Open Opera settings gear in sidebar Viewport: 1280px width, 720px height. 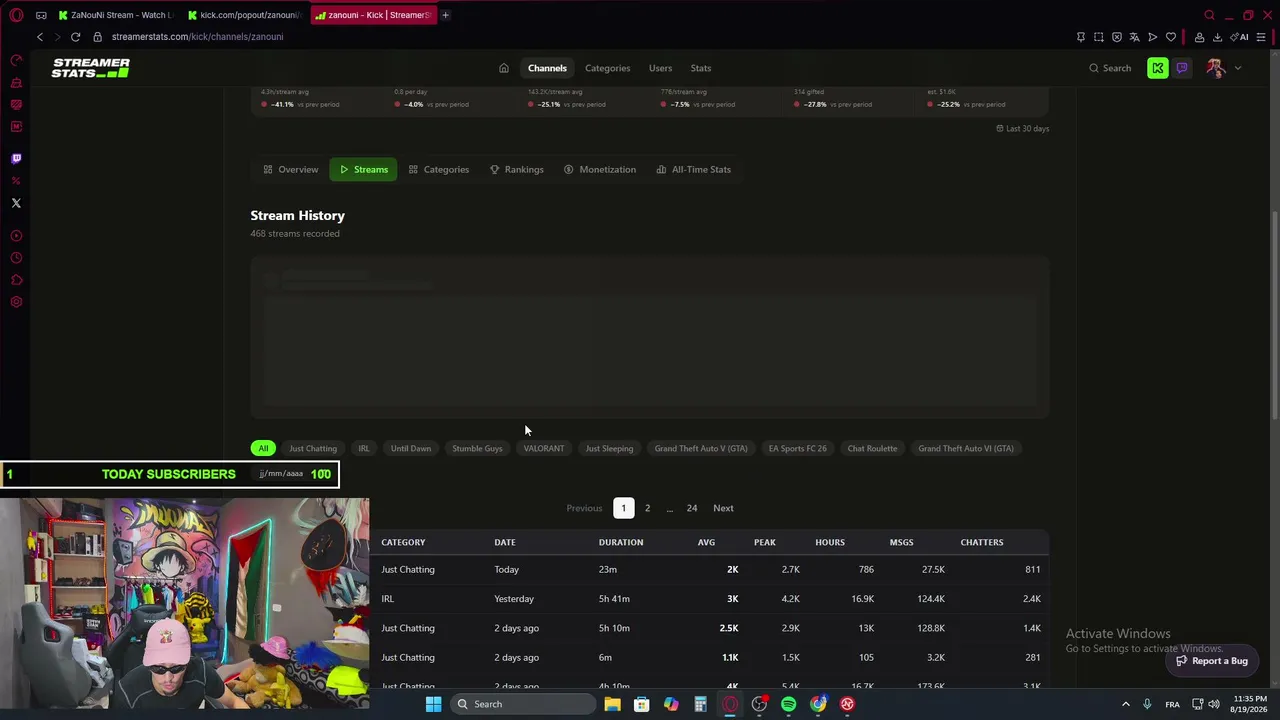tap(16, 302)
